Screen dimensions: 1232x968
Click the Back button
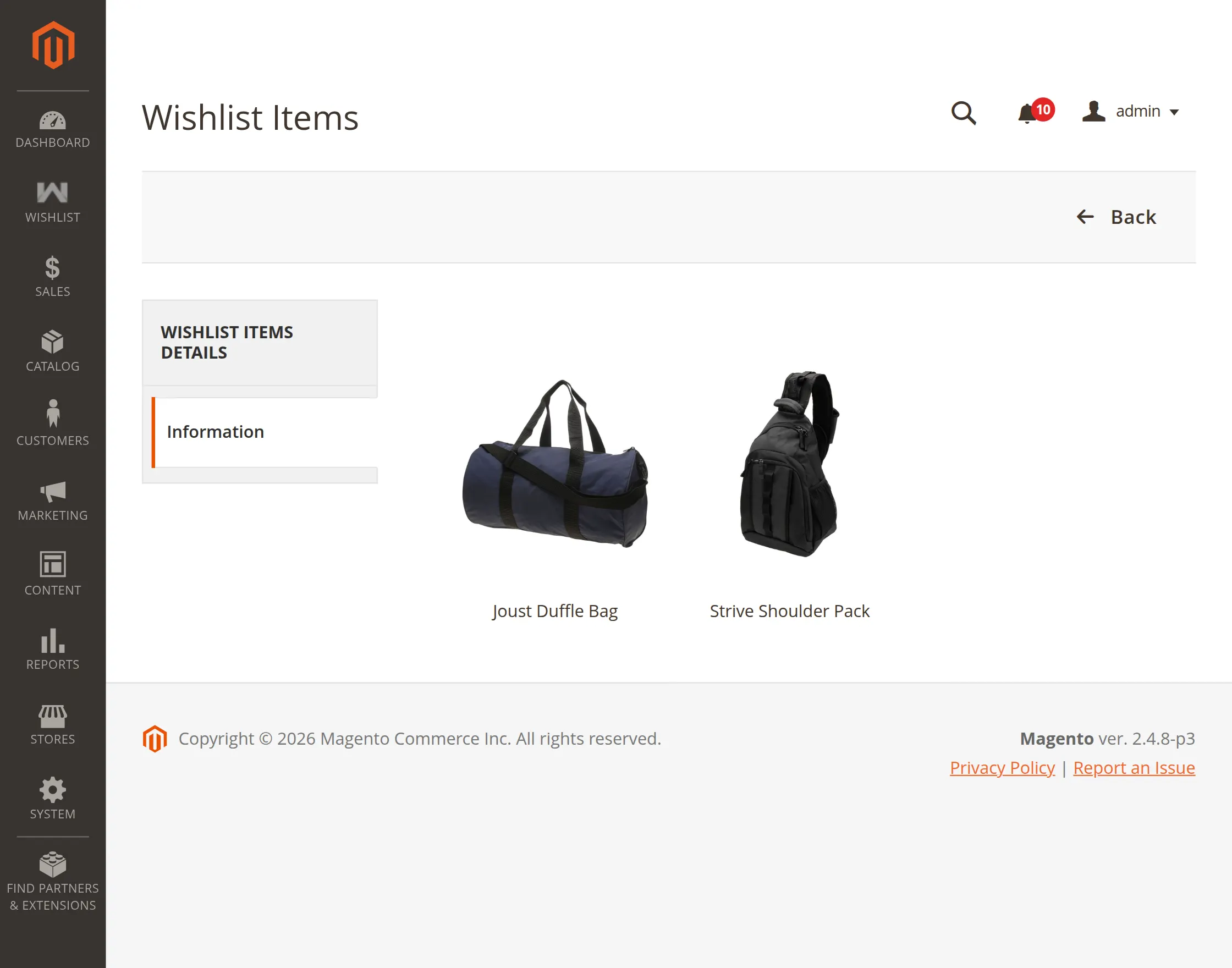(x=1116, y=217)
